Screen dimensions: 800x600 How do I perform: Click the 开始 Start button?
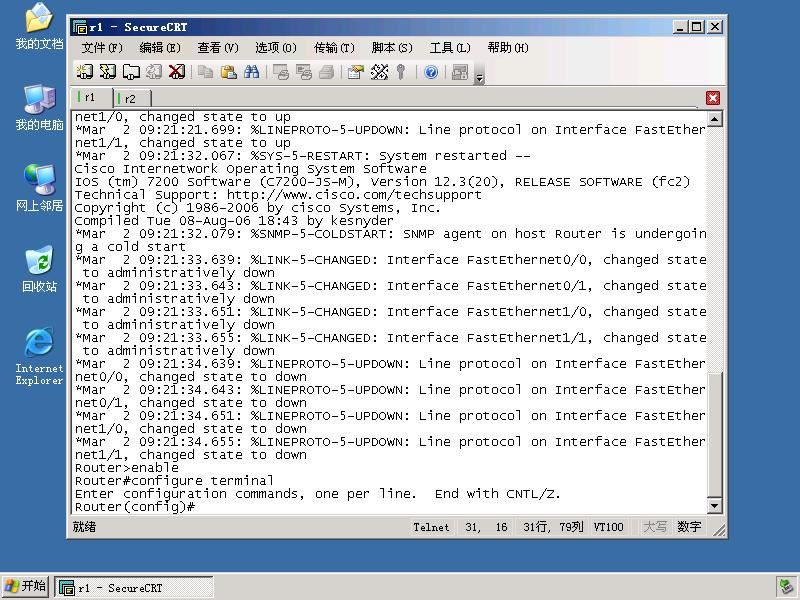pyautogui.click(x=26, y=587)
